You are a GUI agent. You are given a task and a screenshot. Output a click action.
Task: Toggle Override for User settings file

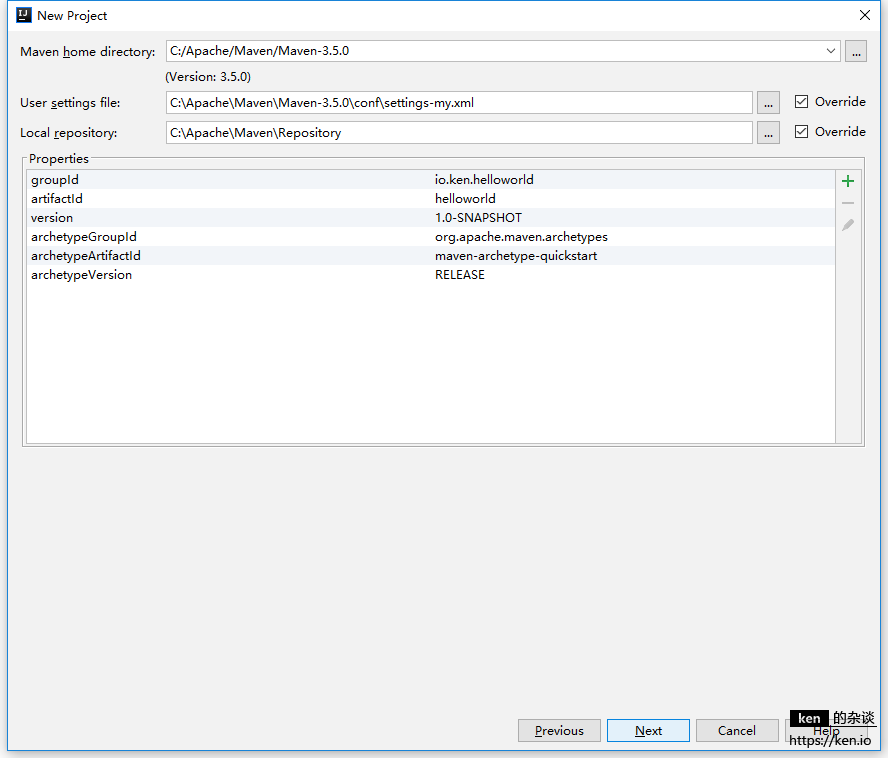tap(801, 102)
